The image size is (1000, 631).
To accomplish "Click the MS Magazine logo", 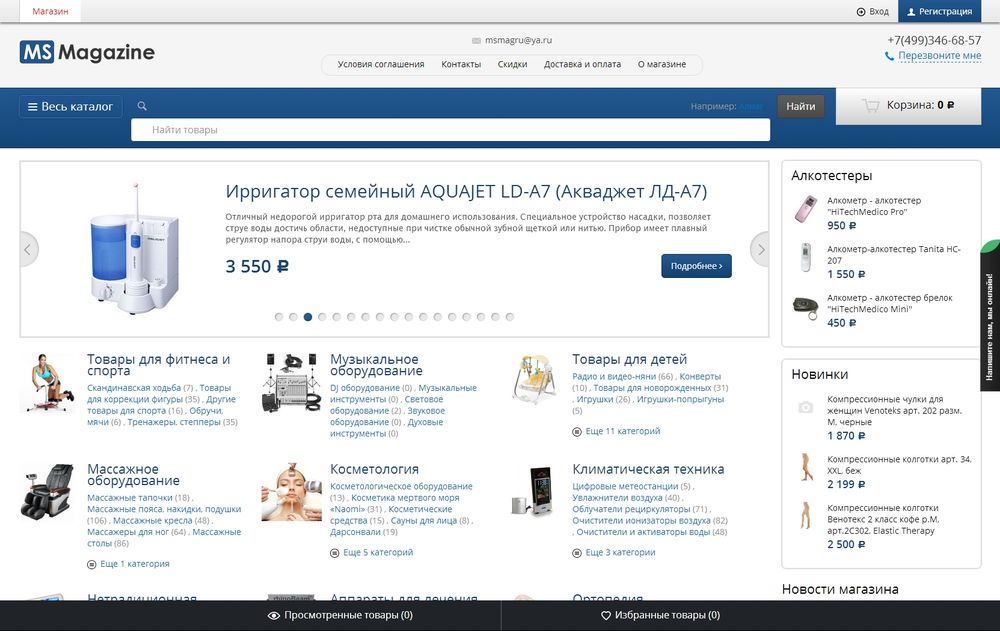I will 87,52.
